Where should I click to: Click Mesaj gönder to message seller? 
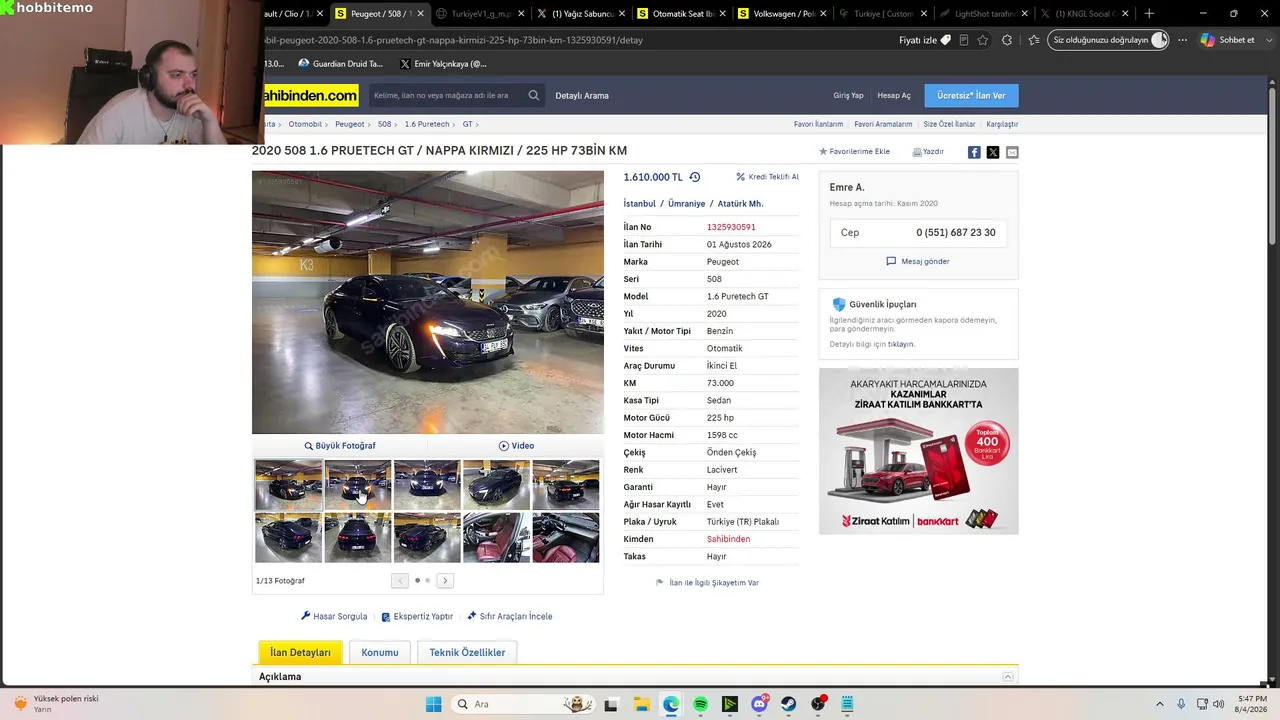[x=918, y=261]
